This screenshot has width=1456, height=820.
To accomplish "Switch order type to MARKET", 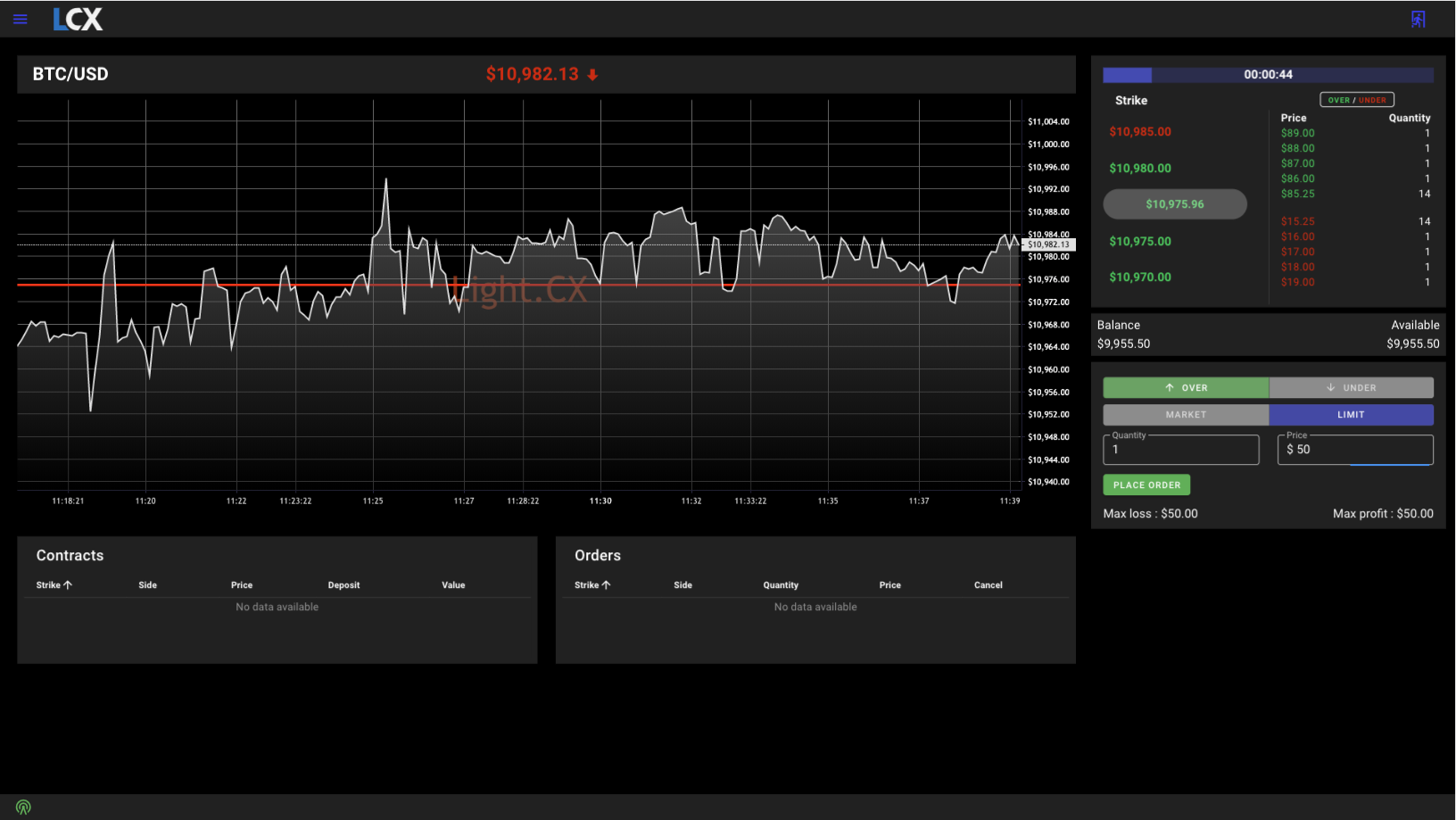I will 1186,414.
